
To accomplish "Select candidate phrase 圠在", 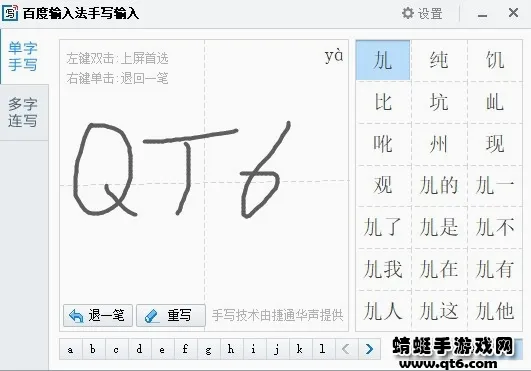I will [x=439, y=269].
